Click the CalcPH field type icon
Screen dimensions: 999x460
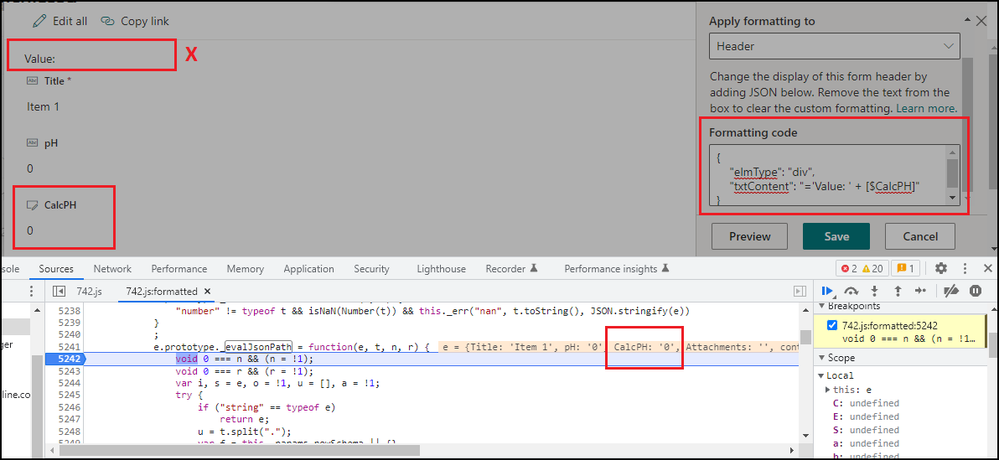click(x=32, y=205)
